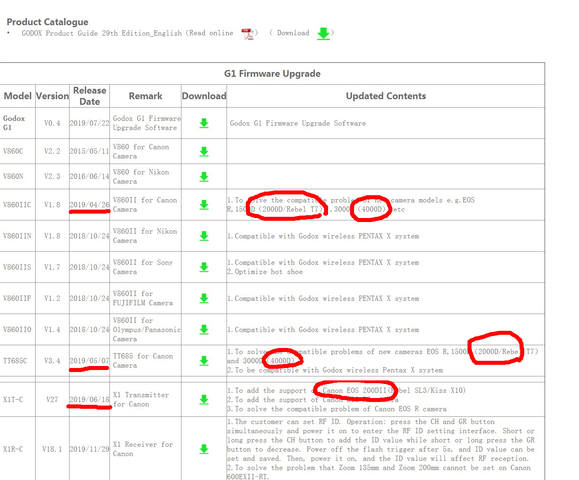Download X1T-C V27 transmitter firmware

[204, 400]
